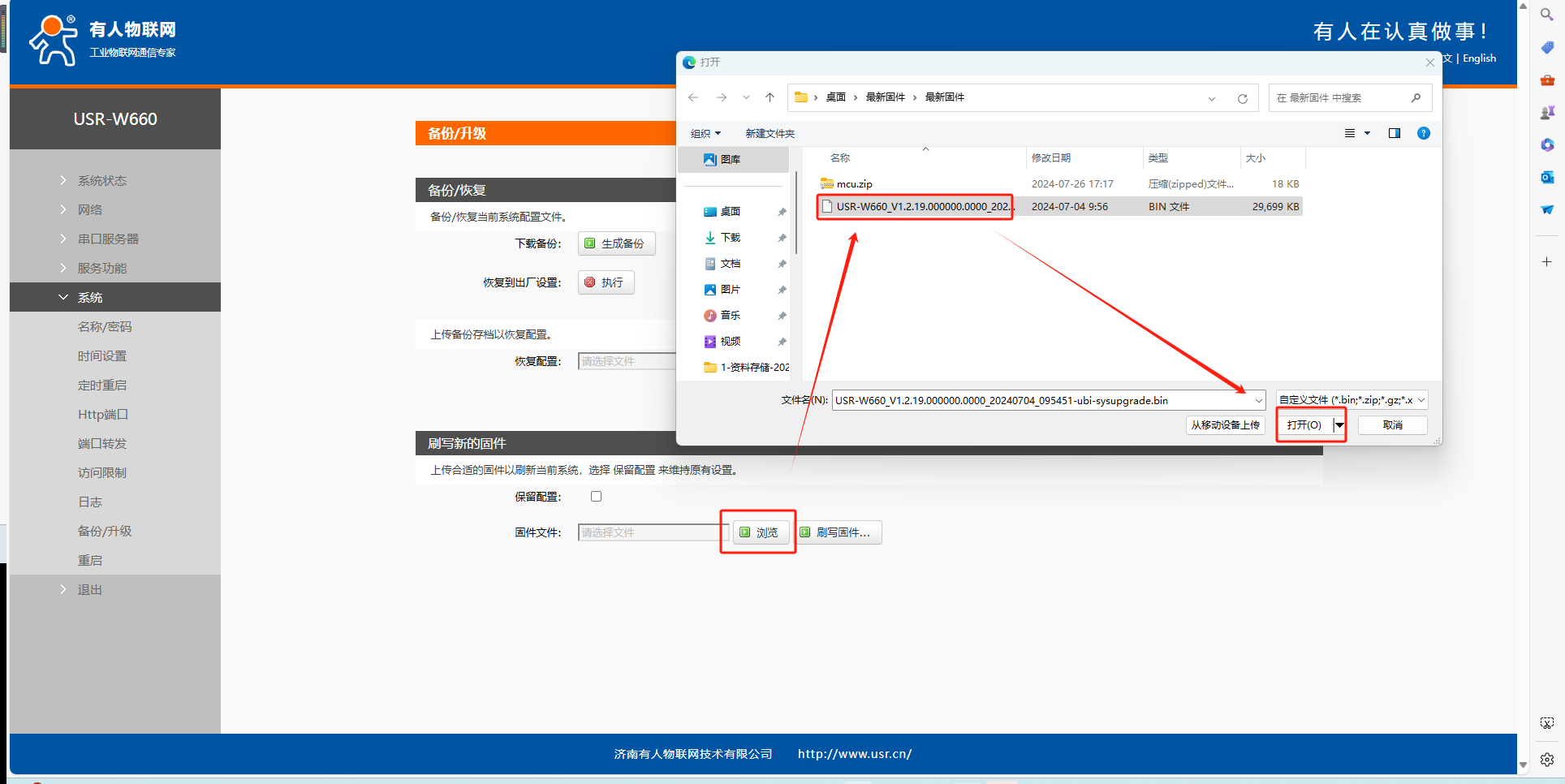Open Outlook from Edge sidebar
The height and width of the screenshot is (784, 1565).
tap(1547, 177)
